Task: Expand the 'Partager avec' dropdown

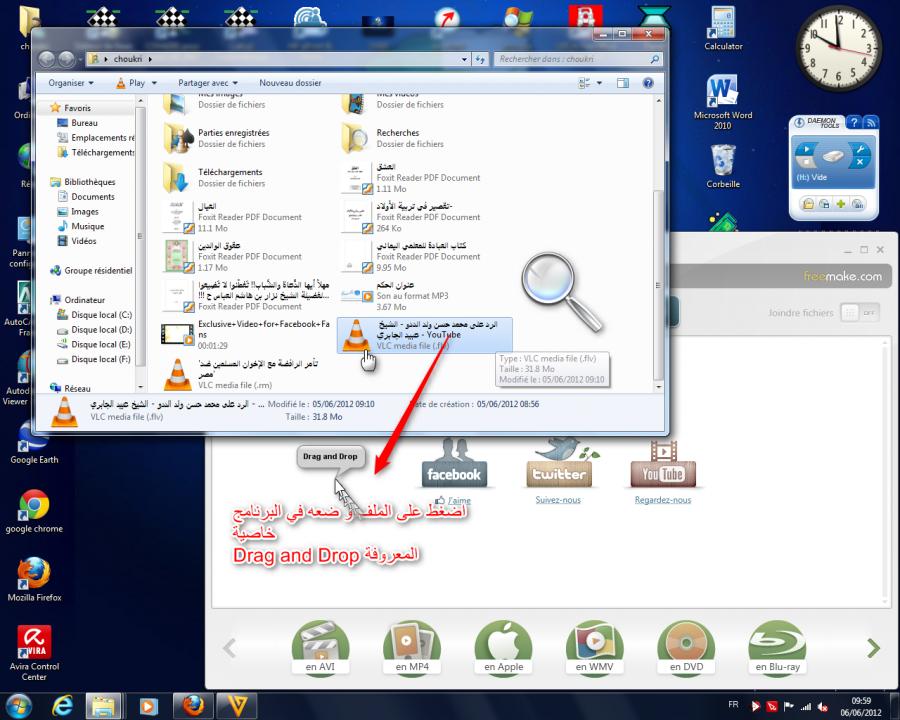Action: click(208, 83)
